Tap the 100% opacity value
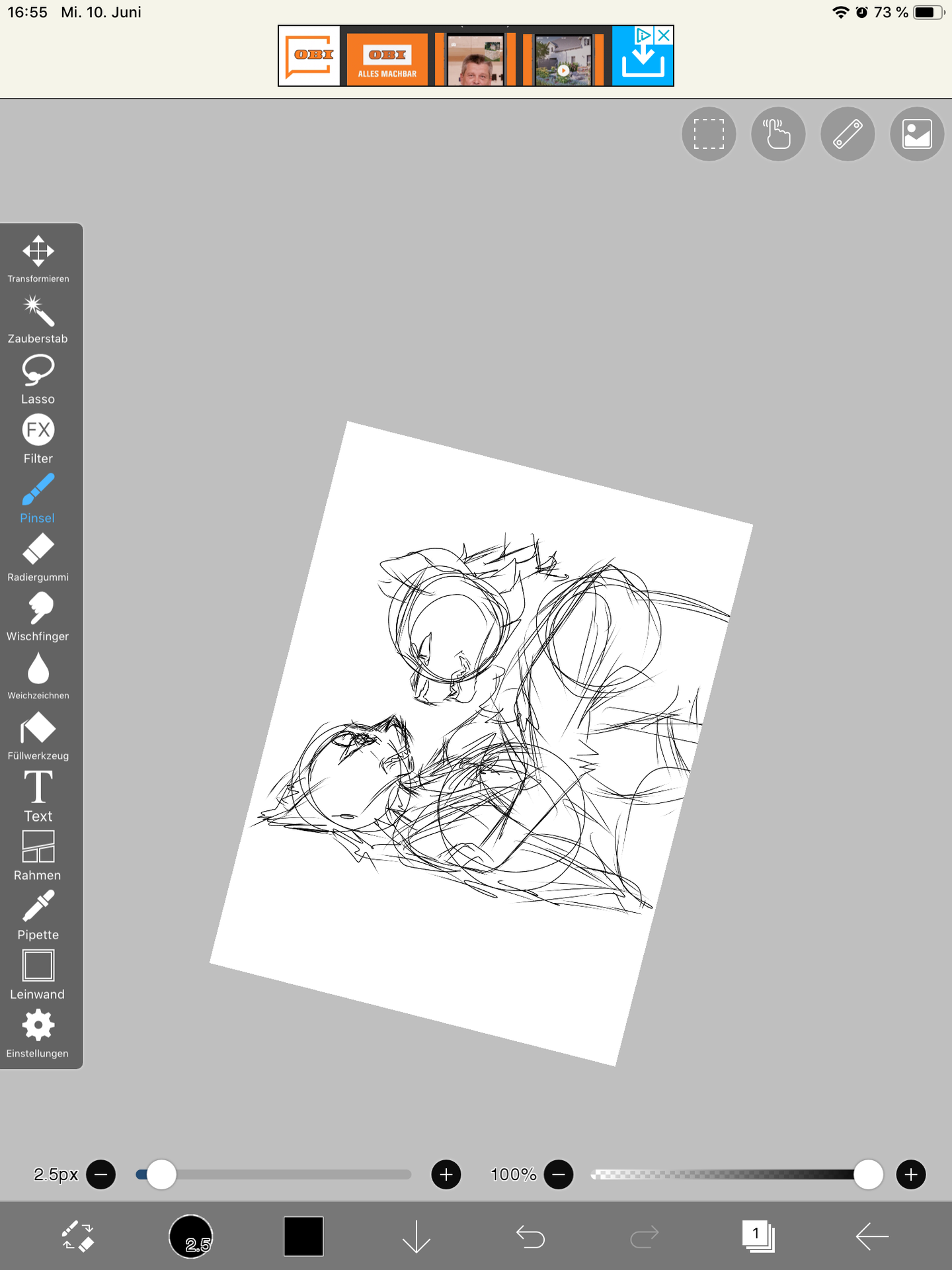Viewport: 952px width, 1270px height. (x=514, y=1175)
